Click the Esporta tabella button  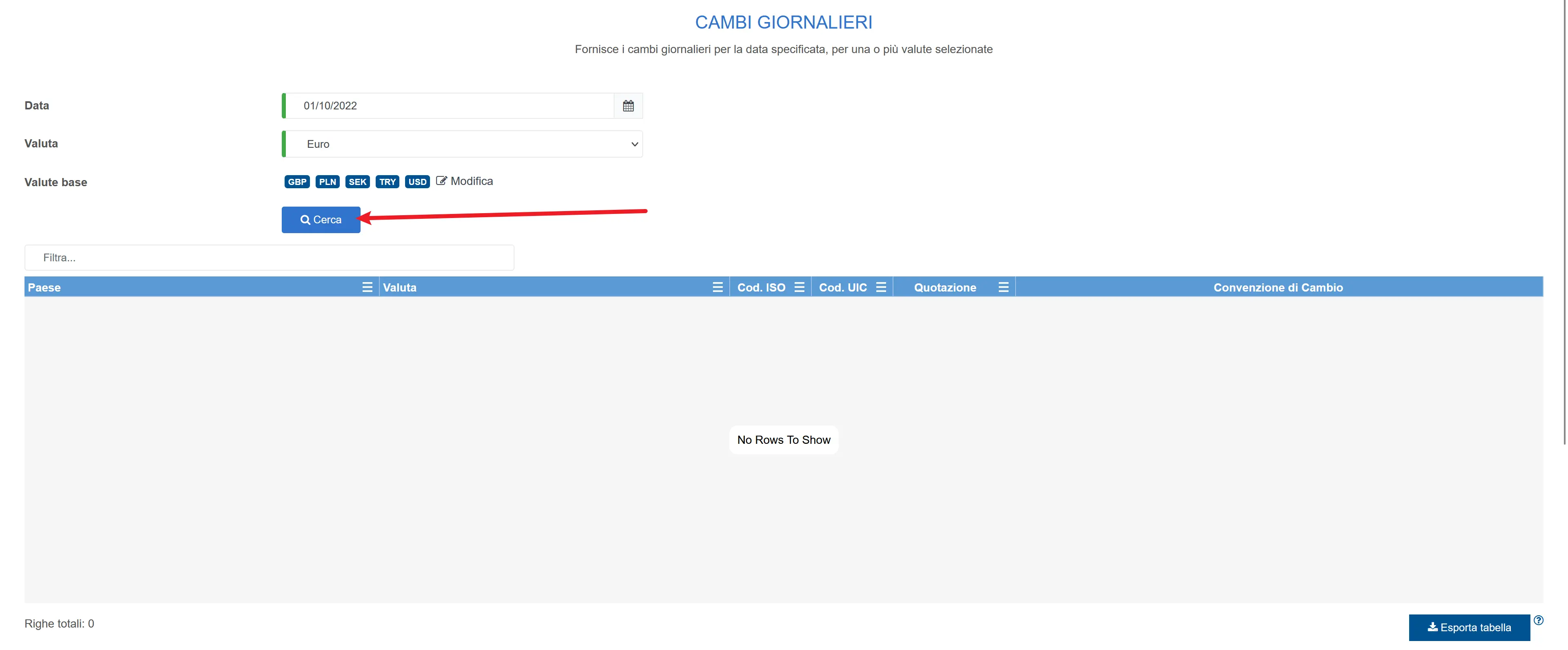(x=1469, y=628)
